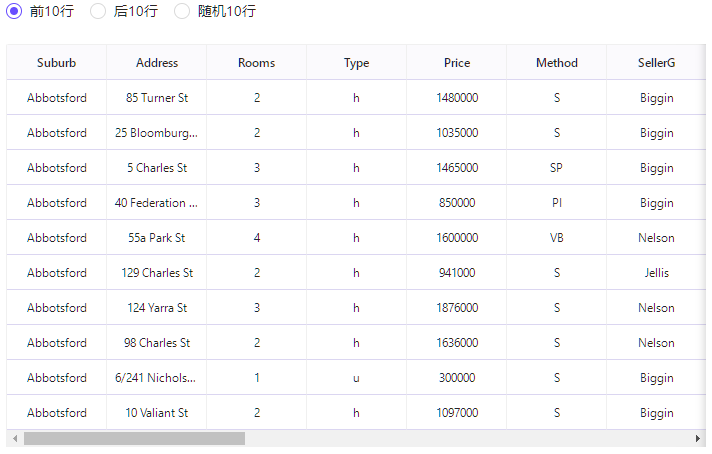
Task: Select the 300000 price cell
Action: click(x=457, y=378)
